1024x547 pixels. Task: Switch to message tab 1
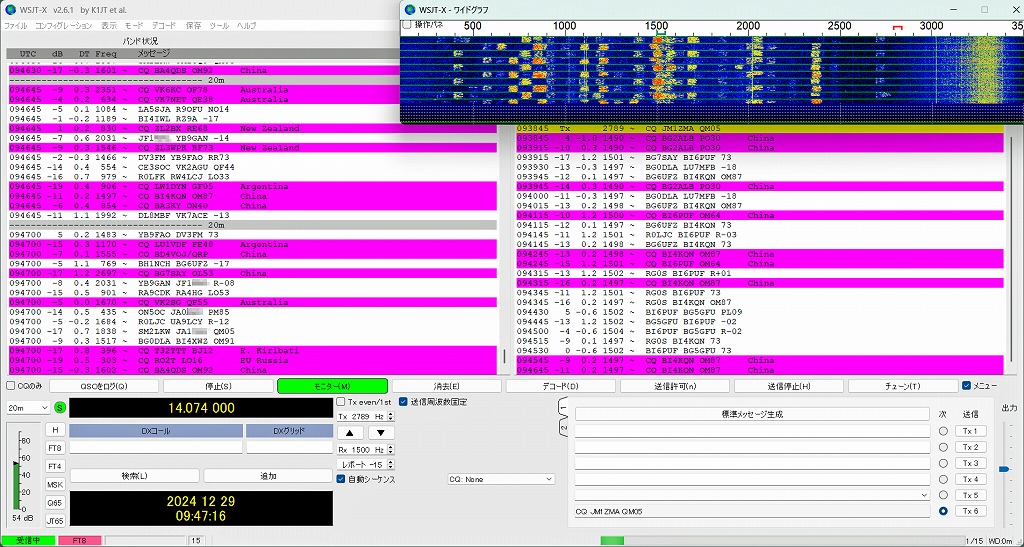point(564,409)
